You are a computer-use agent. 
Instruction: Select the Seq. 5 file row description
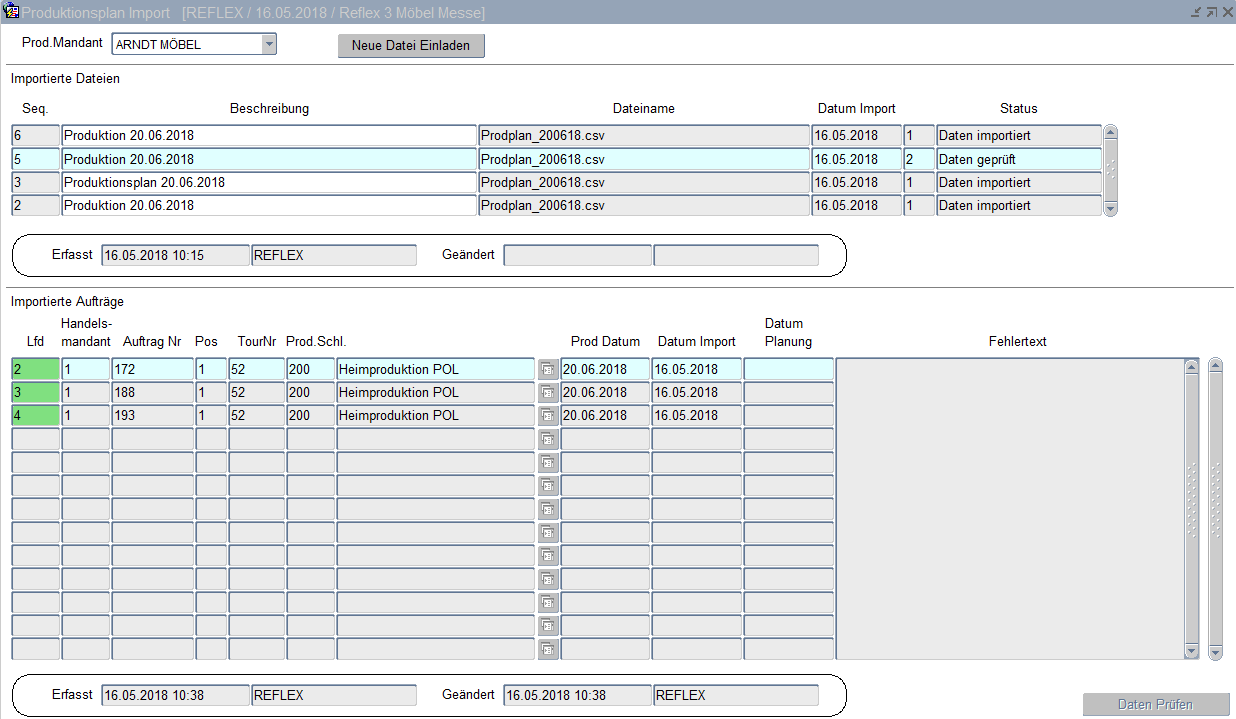(x=268, y=159)
